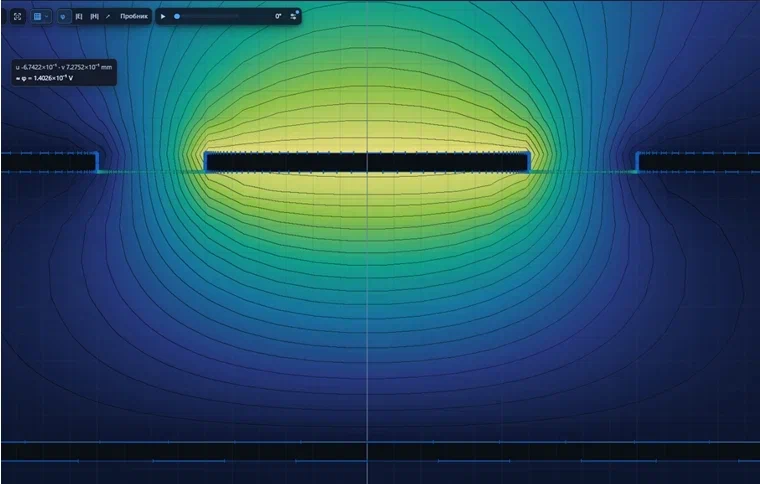Click the 0° phase value
This screenshot has height=484, width=760.
point(278,16)
